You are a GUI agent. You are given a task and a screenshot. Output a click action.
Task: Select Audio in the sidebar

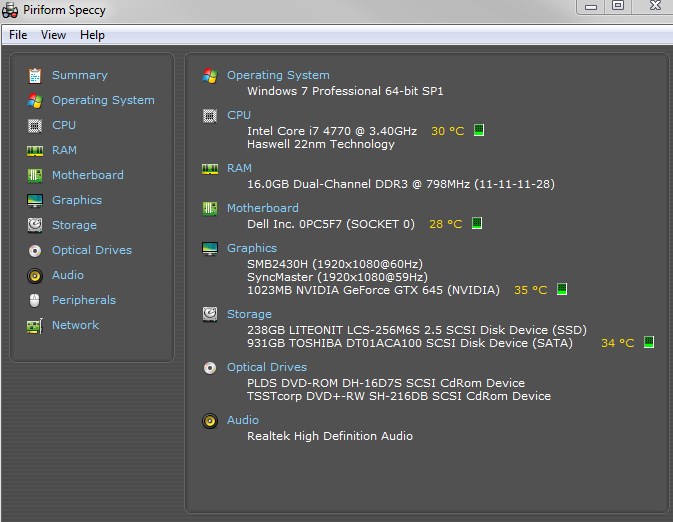pos(68,275)
